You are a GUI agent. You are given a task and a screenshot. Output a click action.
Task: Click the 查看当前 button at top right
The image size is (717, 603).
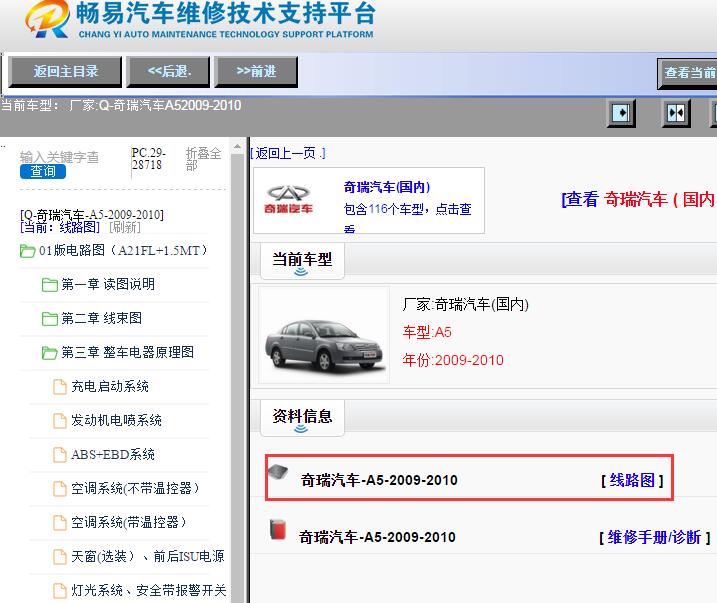pyautogui.click(x=687, y=73)
